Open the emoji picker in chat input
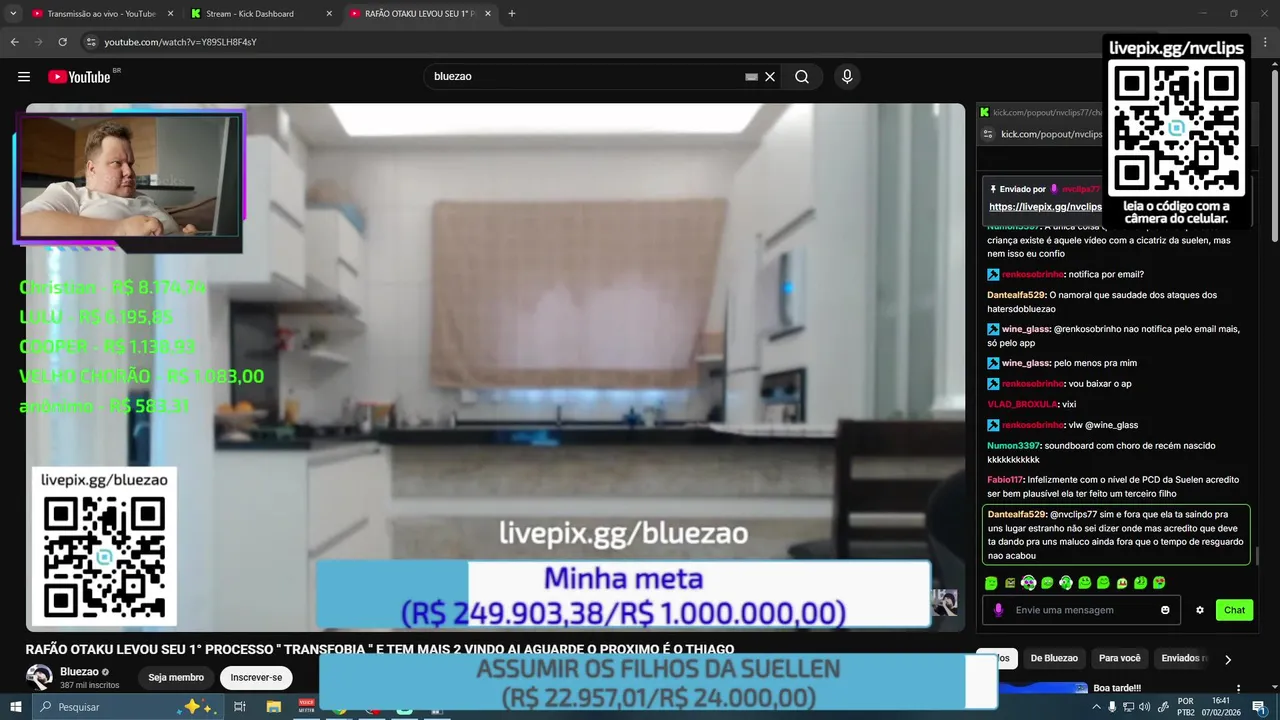This screenshot has width=1280, height=720. (x=1165, y=610)
